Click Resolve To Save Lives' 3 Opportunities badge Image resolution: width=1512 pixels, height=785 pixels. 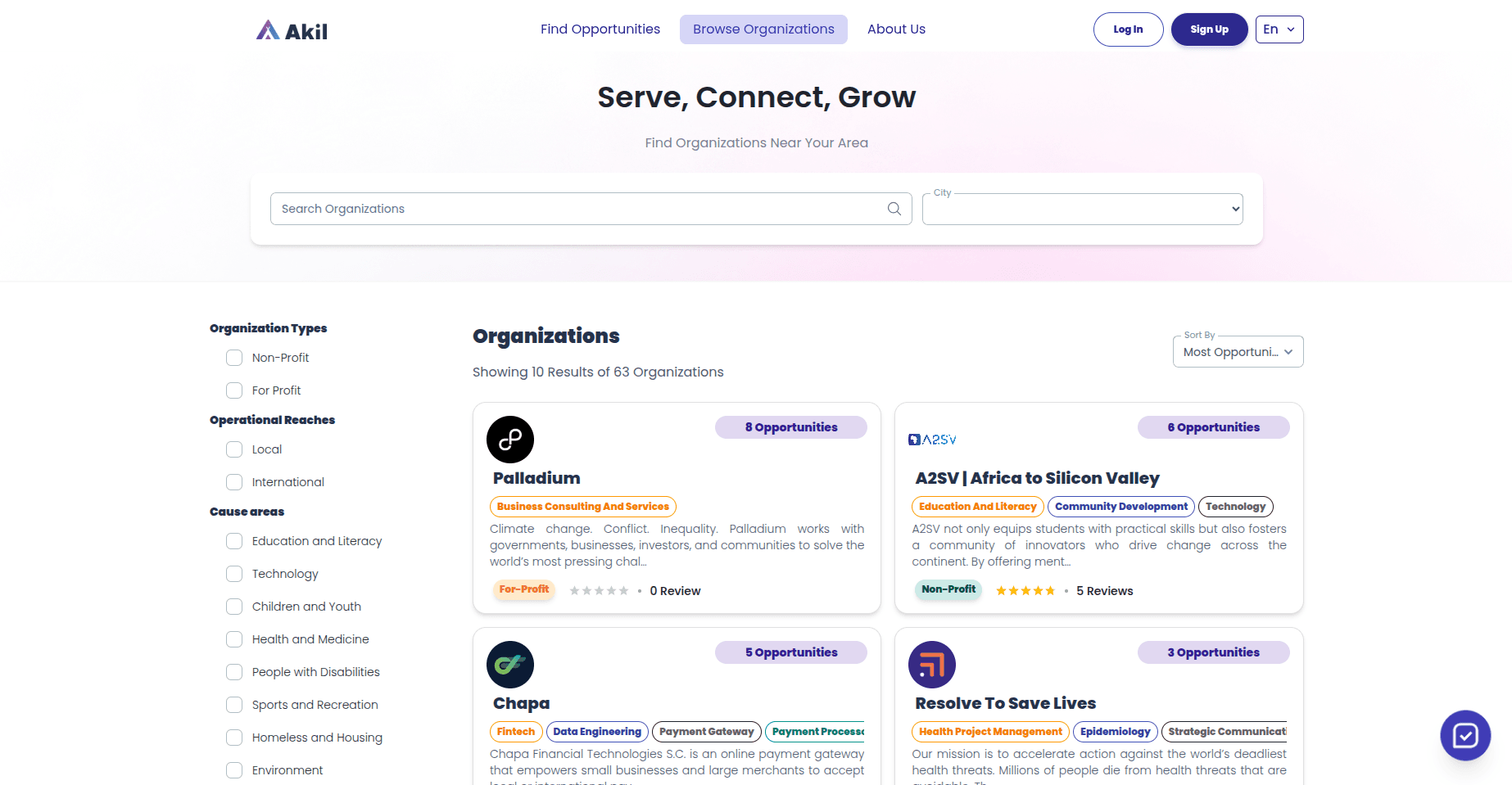coord(1214,652)
